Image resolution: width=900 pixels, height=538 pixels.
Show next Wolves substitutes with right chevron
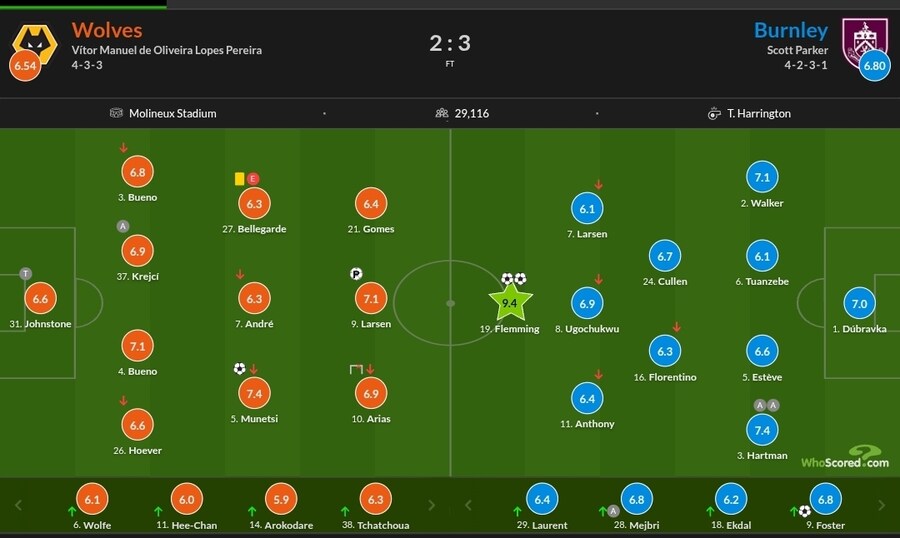click(432, 505)
